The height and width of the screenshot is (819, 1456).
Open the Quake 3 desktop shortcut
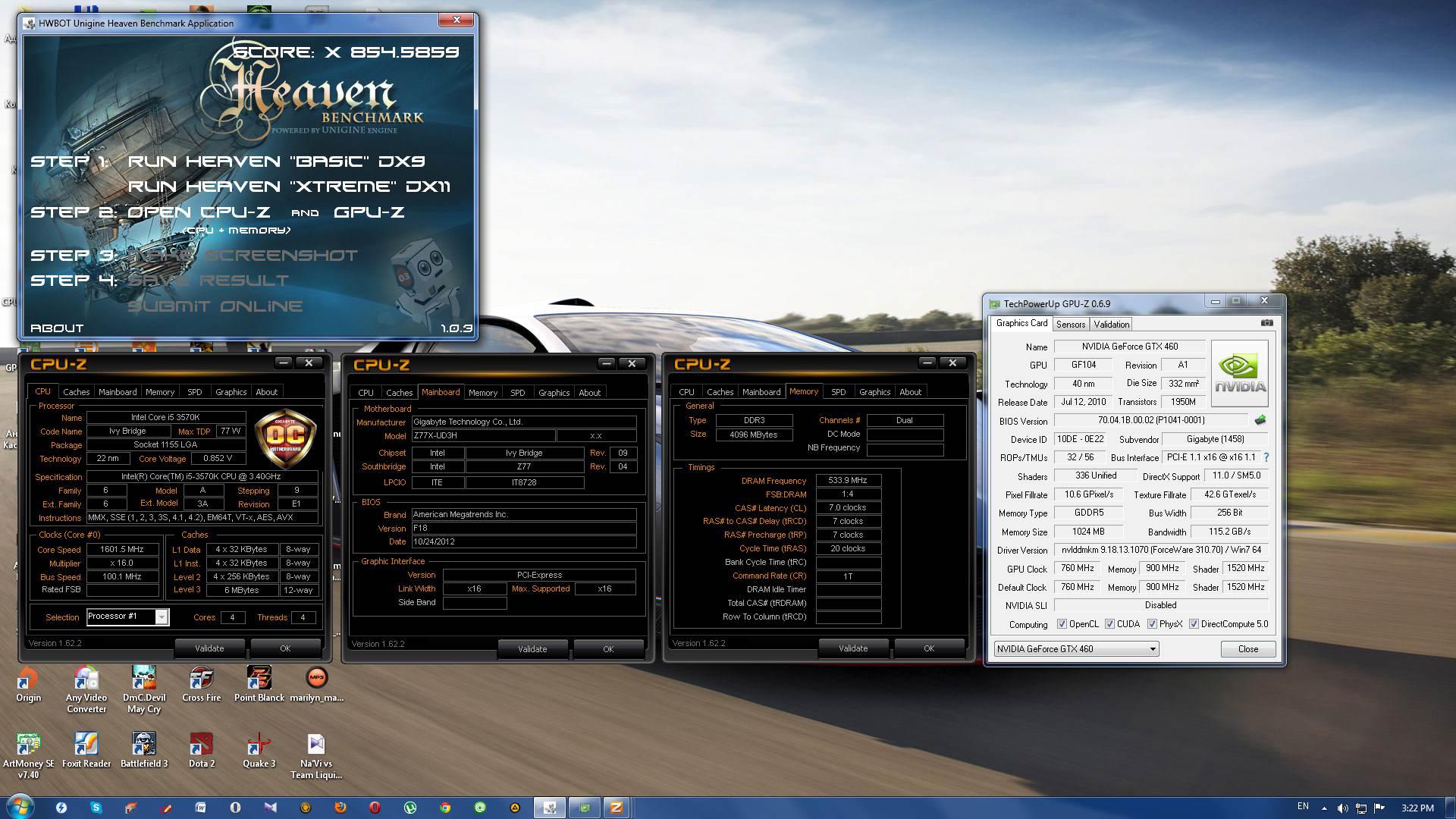(259, 750)
